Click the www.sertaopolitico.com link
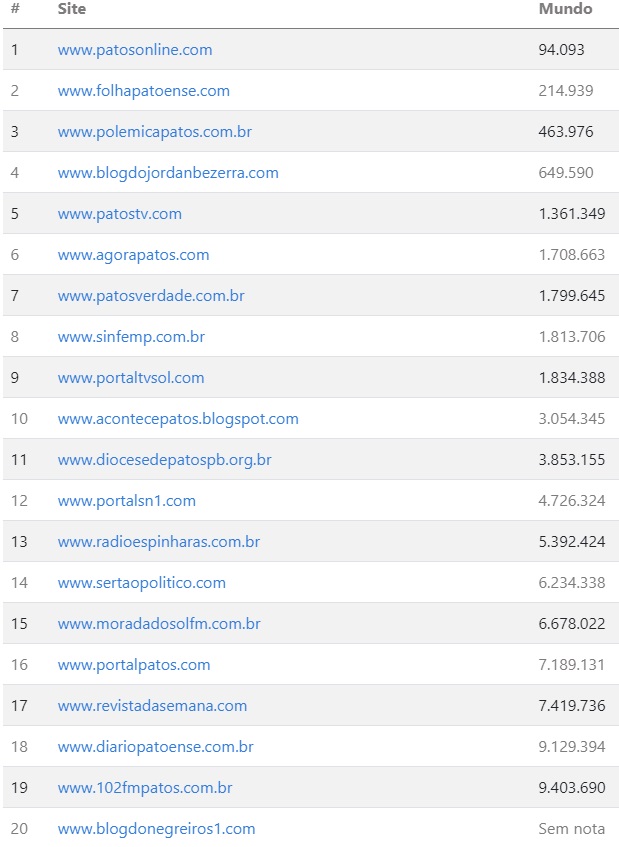The image size is (619, 847). click(x=142, y=582)
